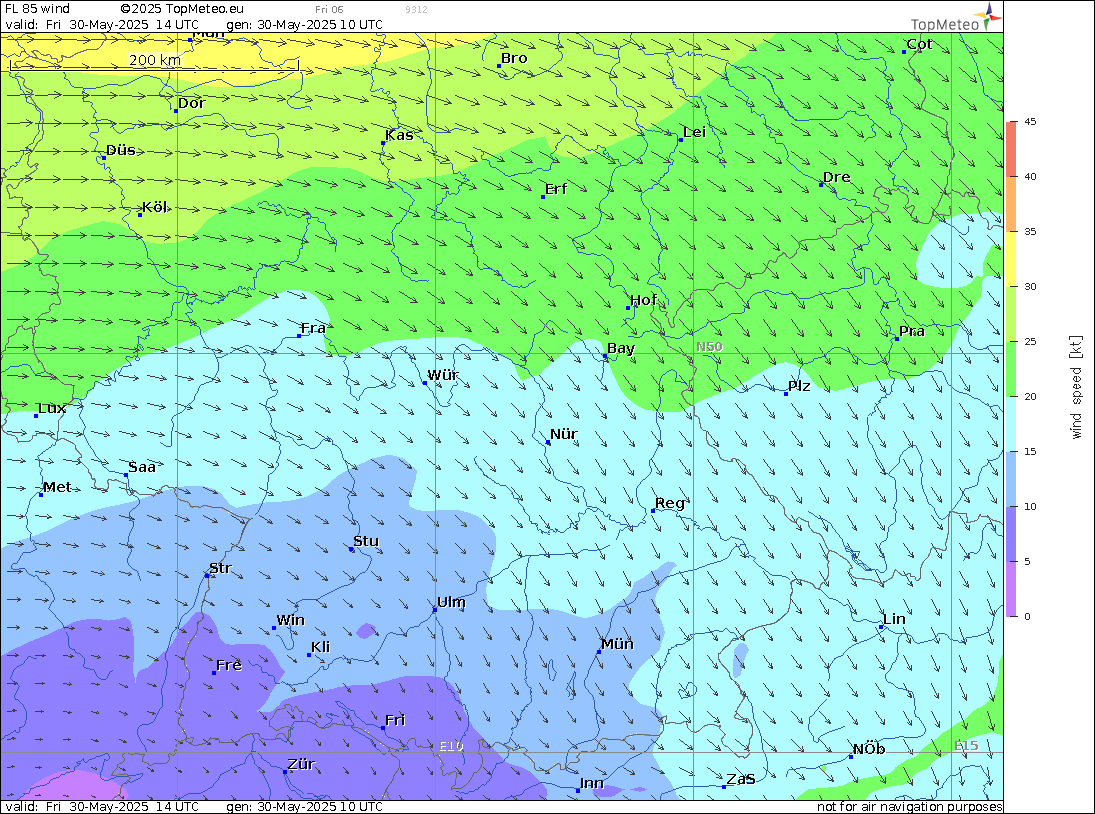Click the Kli city label
The image size is (1095, 814).
coord(321,646)
